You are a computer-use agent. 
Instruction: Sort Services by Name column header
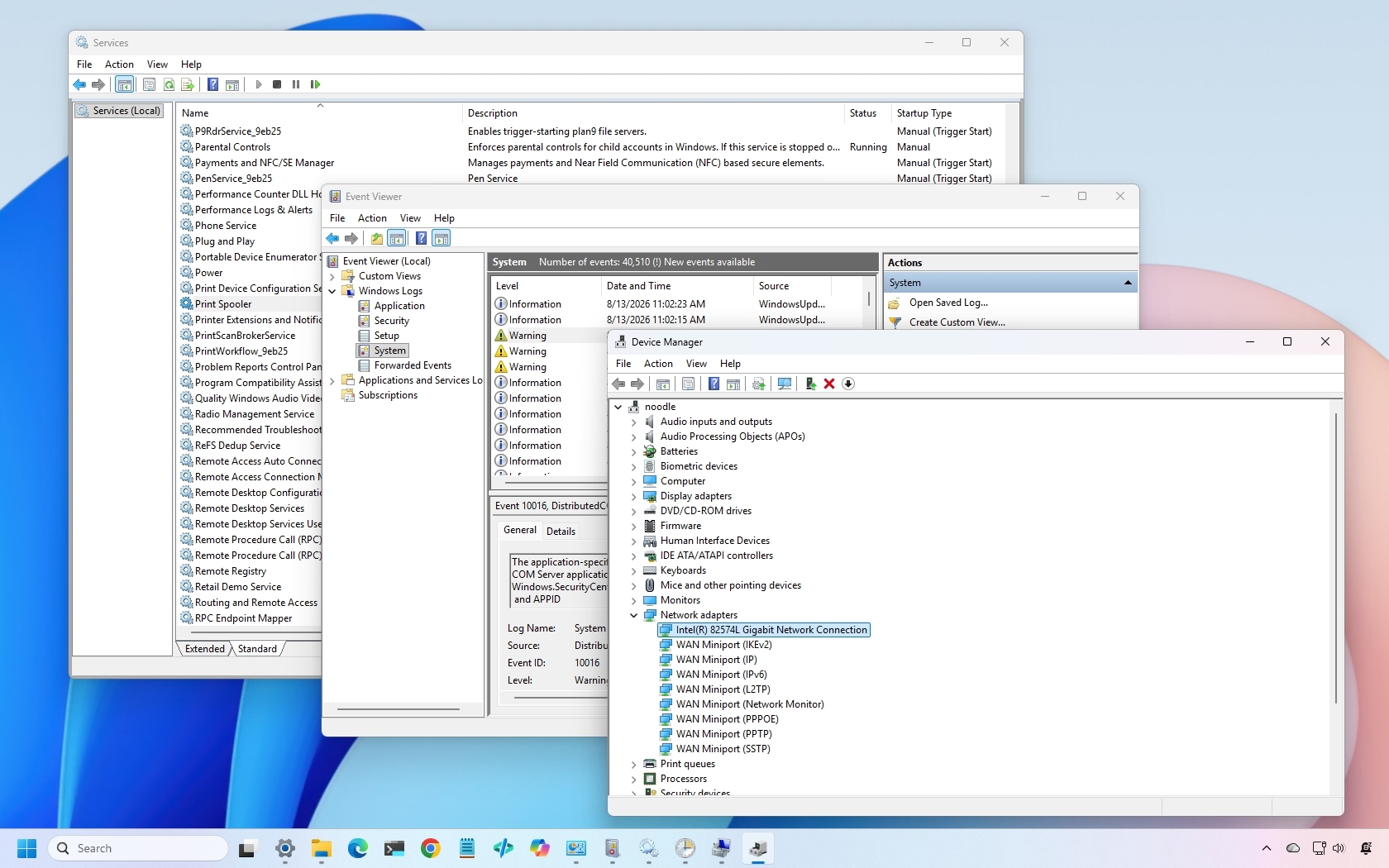(x=319, y=113)
